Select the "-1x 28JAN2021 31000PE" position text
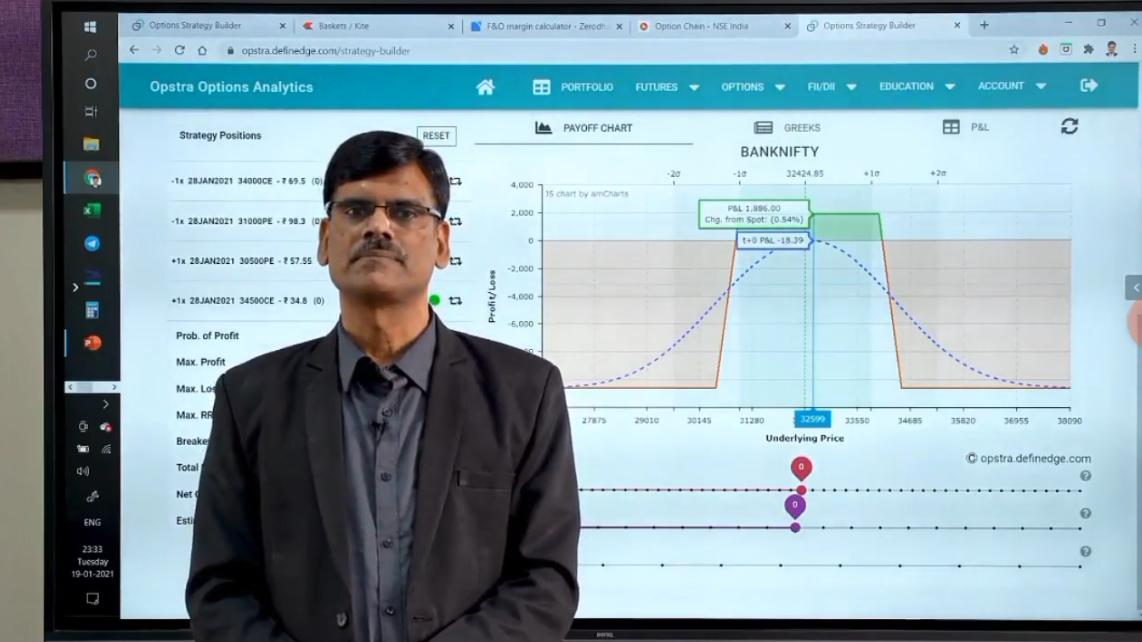 point(221,222)
